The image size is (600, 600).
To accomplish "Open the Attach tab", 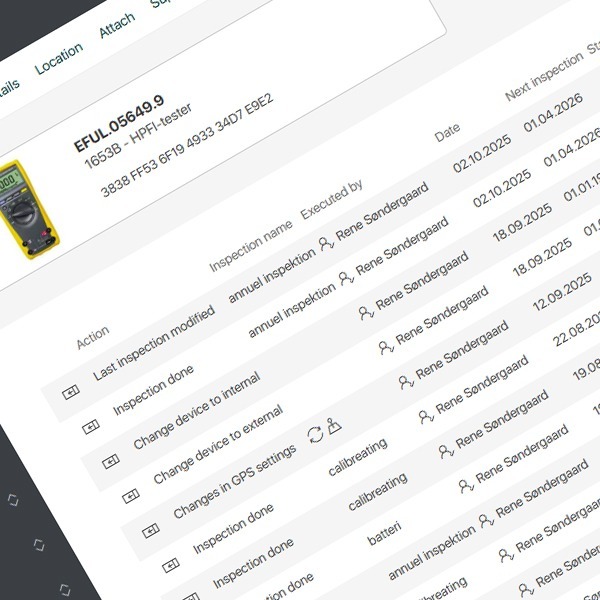I will (x=117, y=27).
